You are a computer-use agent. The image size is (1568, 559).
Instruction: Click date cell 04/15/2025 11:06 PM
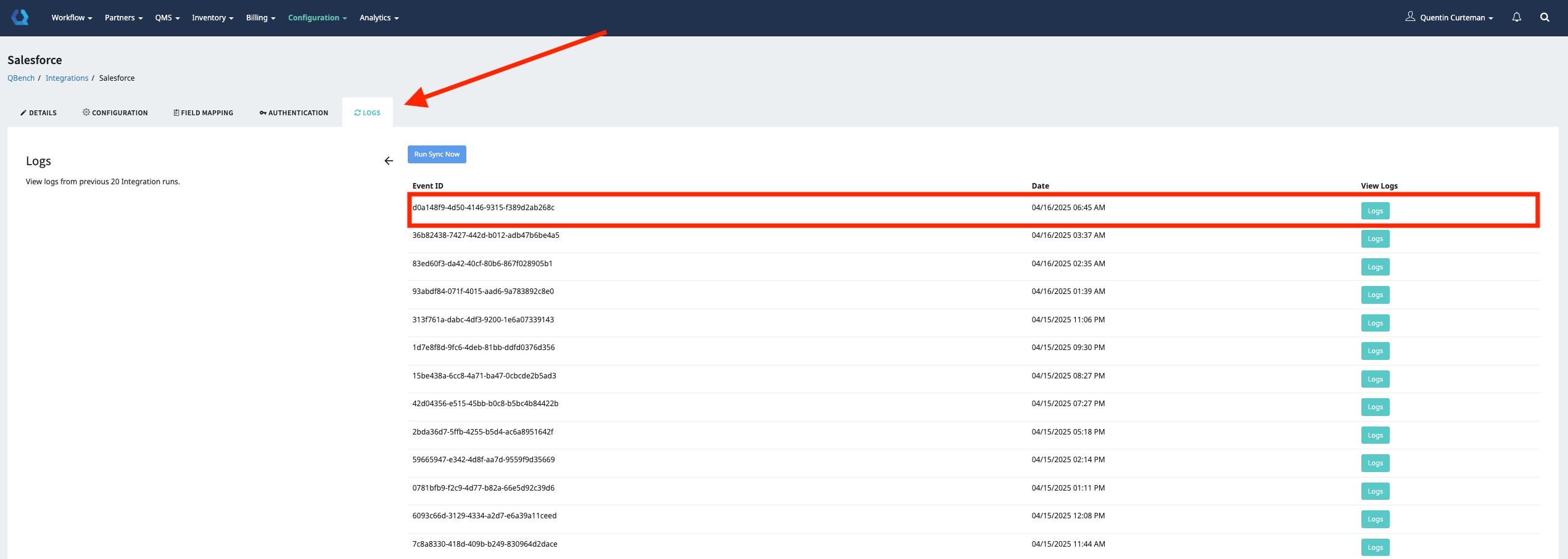click(1068, 320)
